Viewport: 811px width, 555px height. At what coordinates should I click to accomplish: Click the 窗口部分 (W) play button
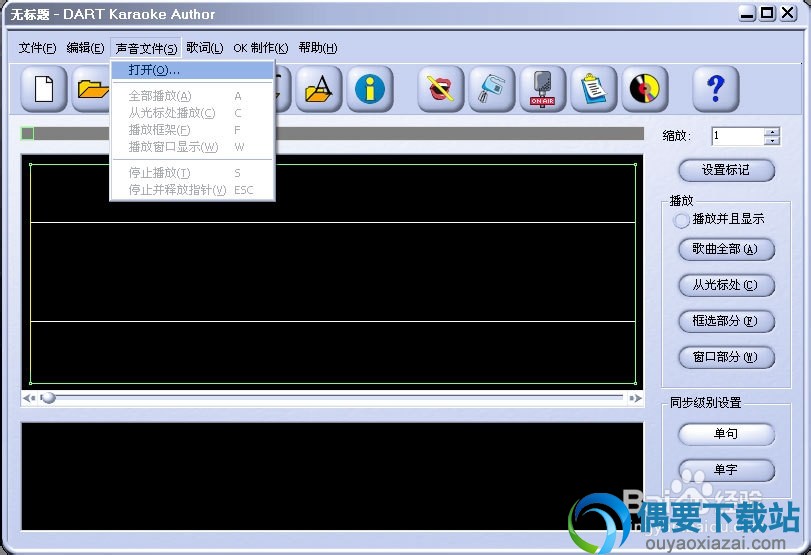click(x=726, y=357)
